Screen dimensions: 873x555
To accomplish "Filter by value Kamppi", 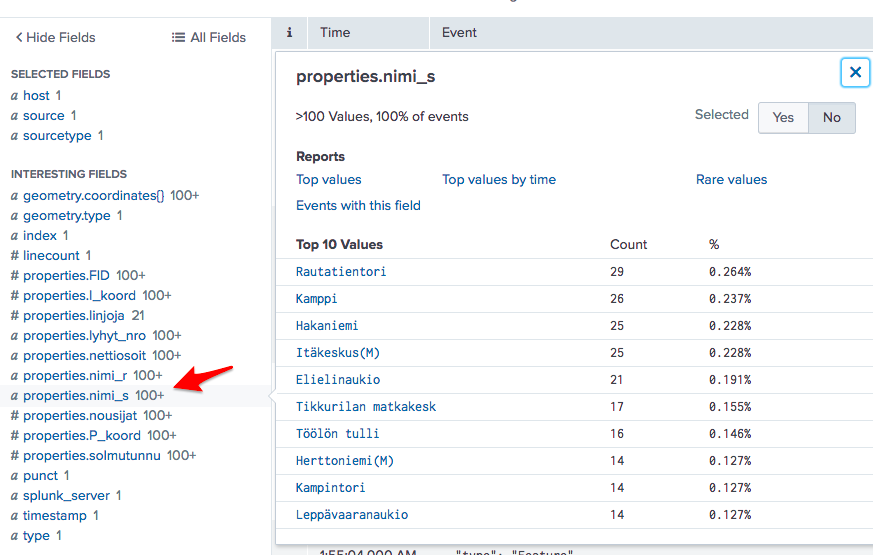I will coord(316,299).
